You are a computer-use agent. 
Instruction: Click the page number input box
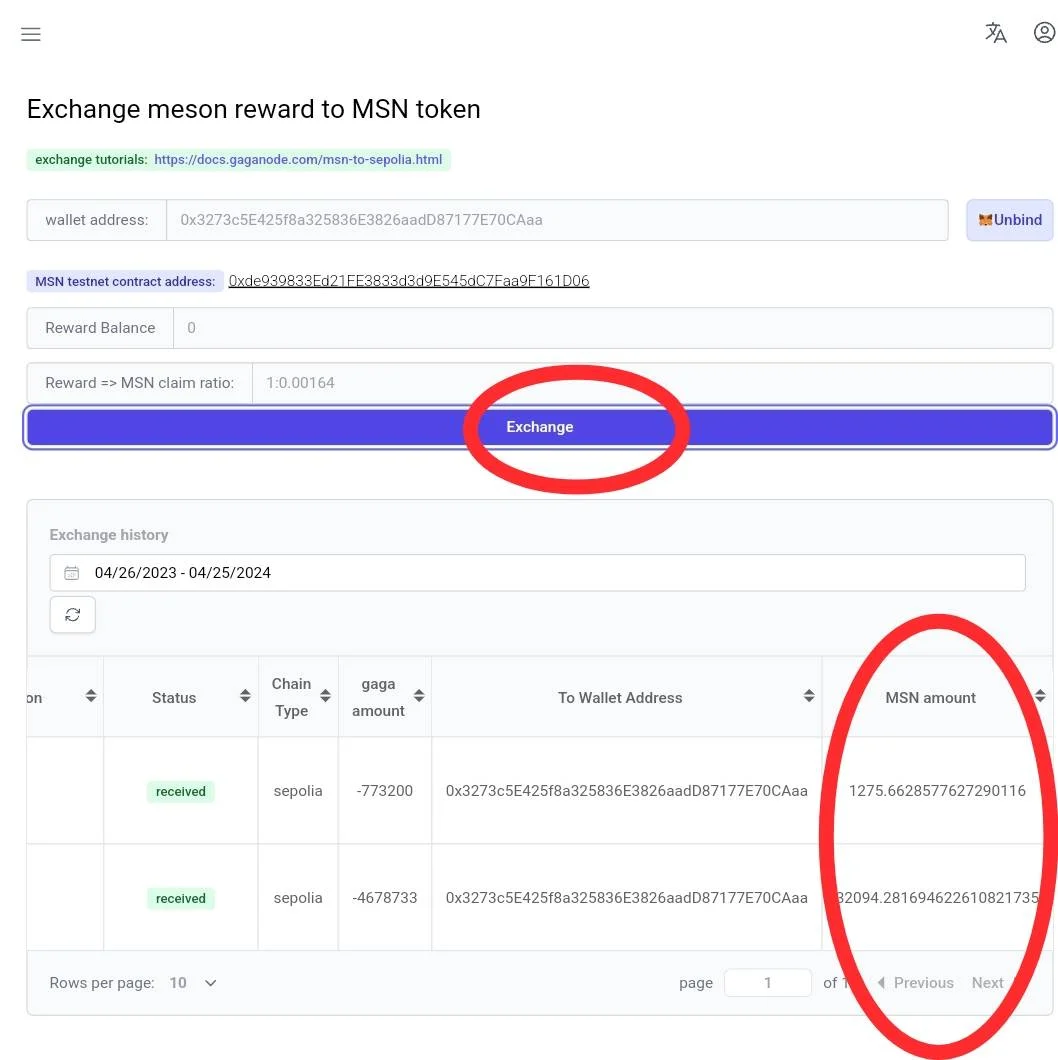coord(767,983)
